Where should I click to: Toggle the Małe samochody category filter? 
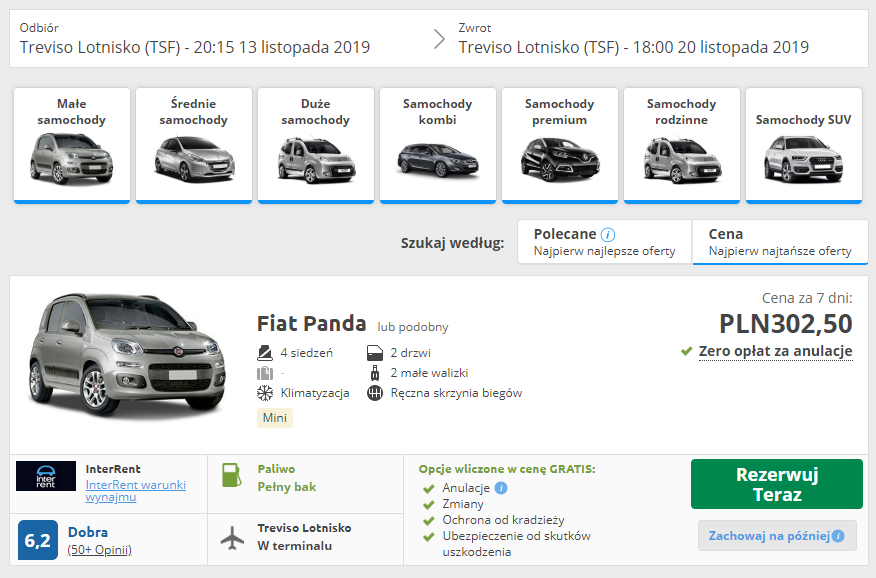(72, 145)
